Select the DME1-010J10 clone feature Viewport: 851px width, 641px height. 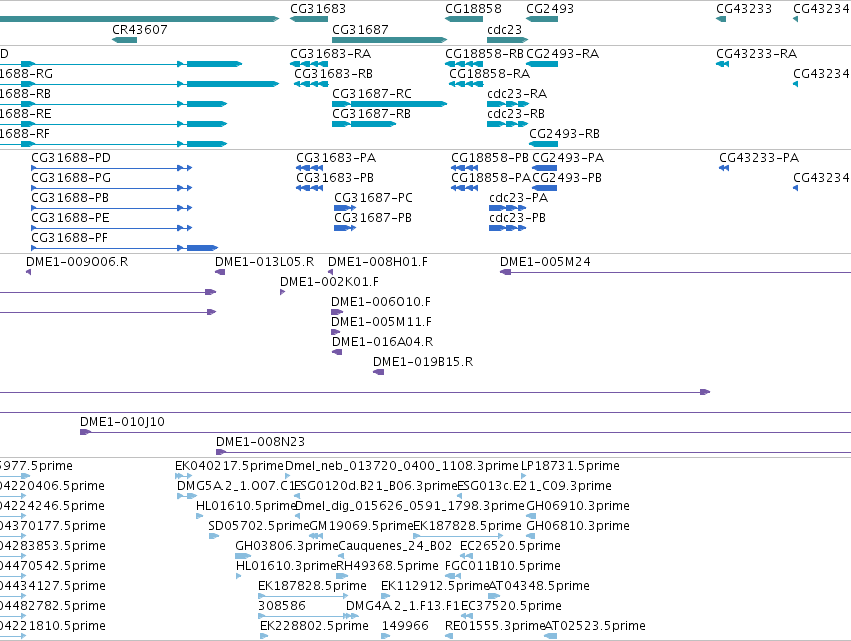pyautogui.click(x=465, y=432)
